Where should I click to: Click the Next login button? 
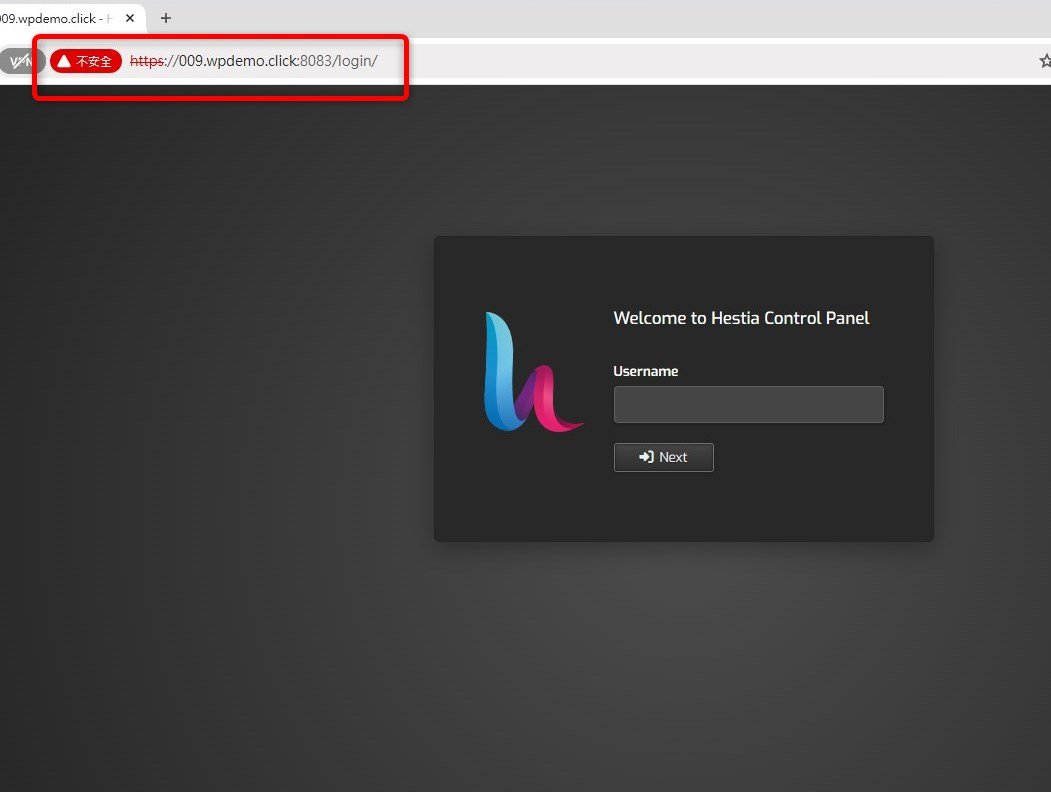[663, 457]
